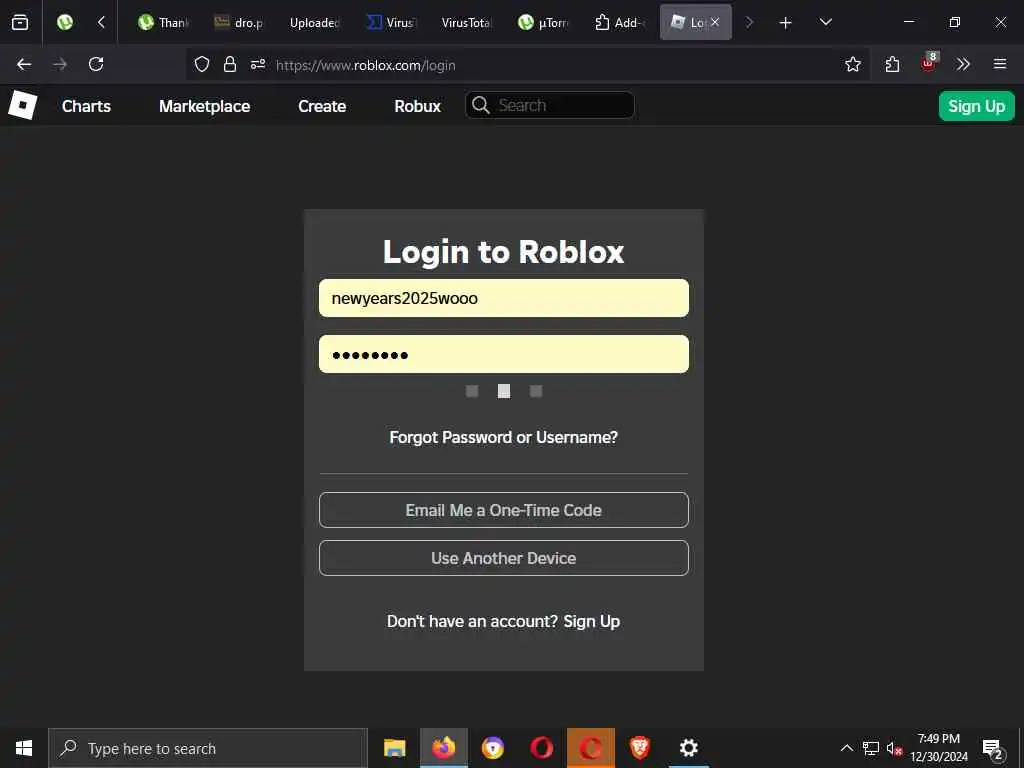
Task: Reload the current page
Action: [96, 64]
